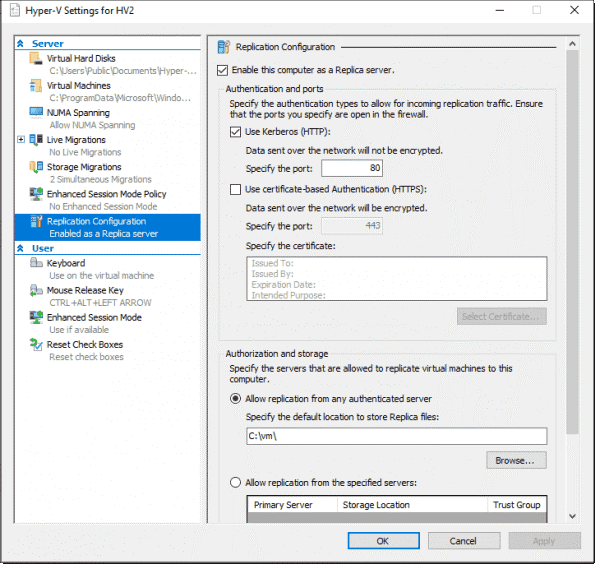The image size is (600, 569).
Task: Click the OK button
Action: 383,541
